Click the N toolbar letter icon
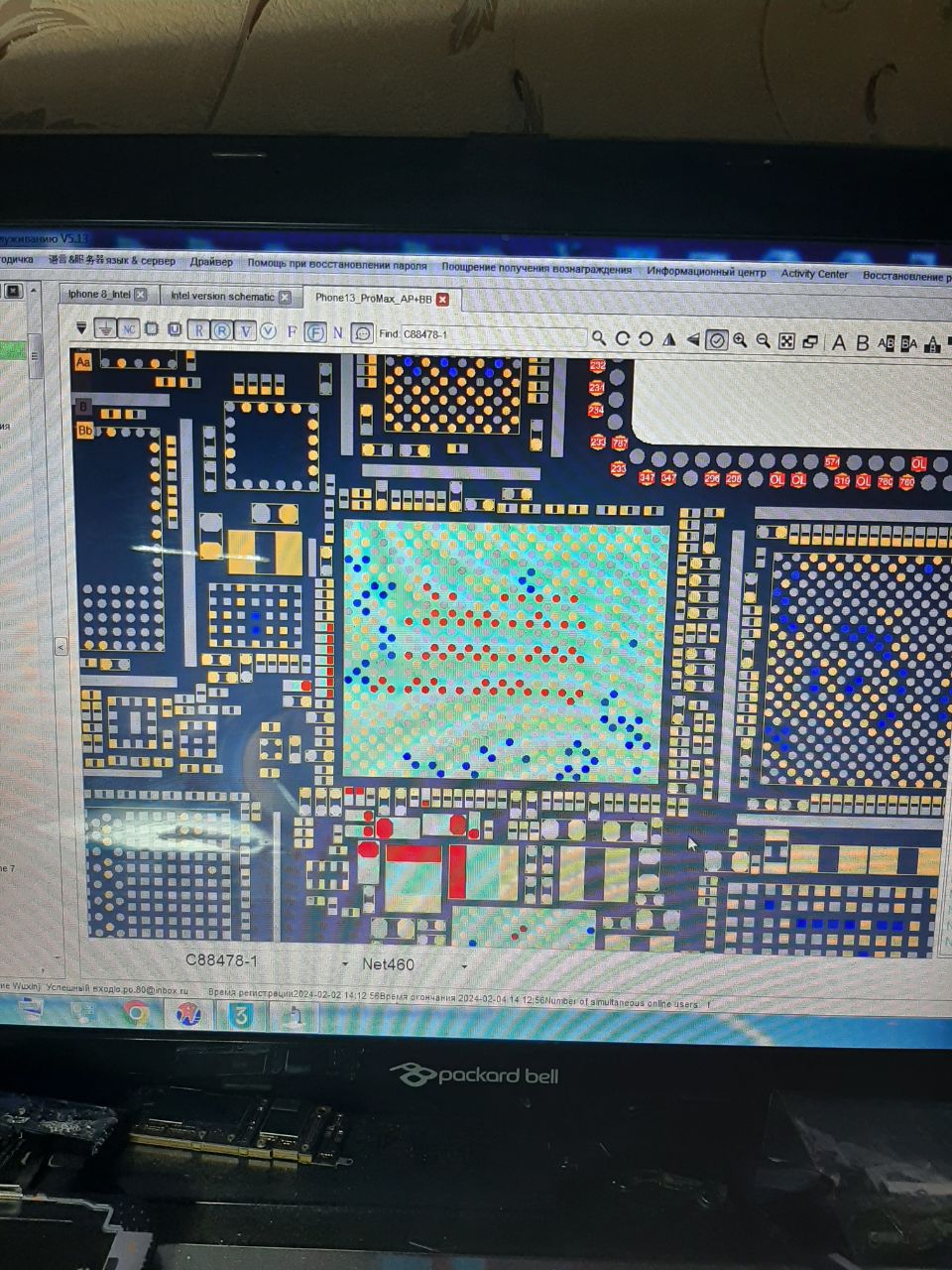 point(338,332)
